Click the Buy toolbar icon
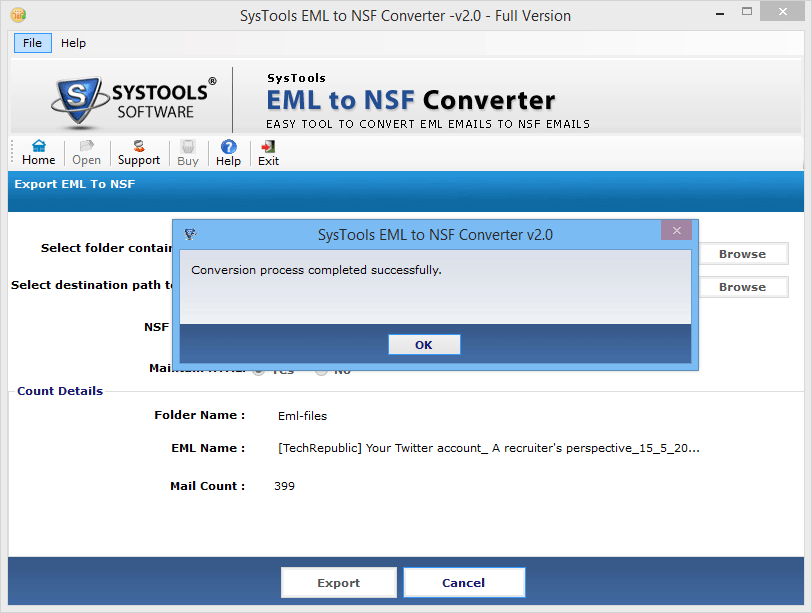Screen dimensions: 812x613 coord(187,153)
